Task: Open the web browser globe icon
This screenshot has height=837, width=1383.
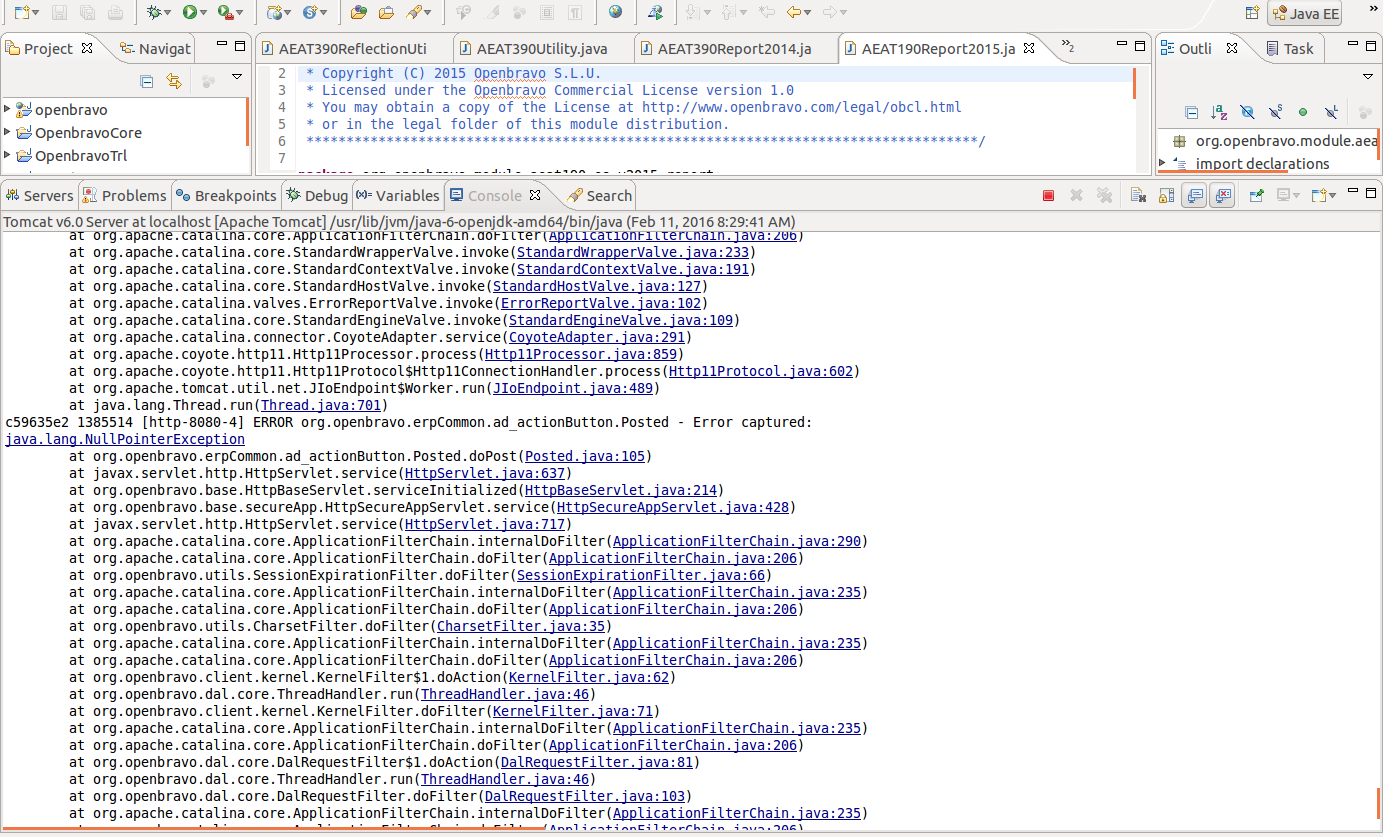Action: (x=615, y=12)
